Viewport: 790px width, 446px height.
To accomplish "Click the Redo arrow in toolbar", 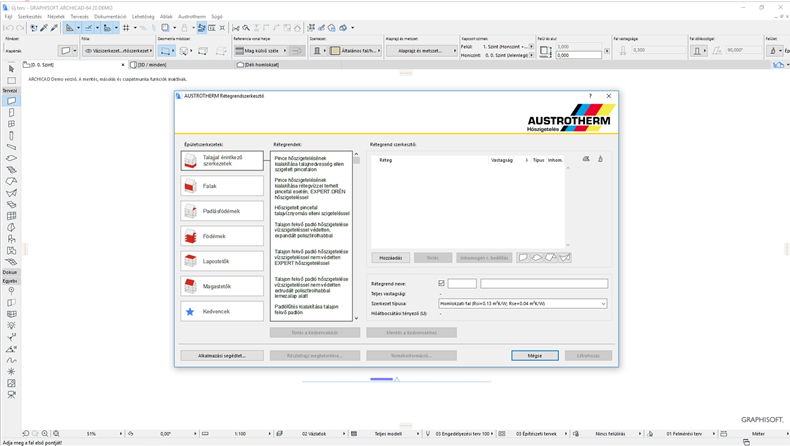I will (x=20, y=28).
